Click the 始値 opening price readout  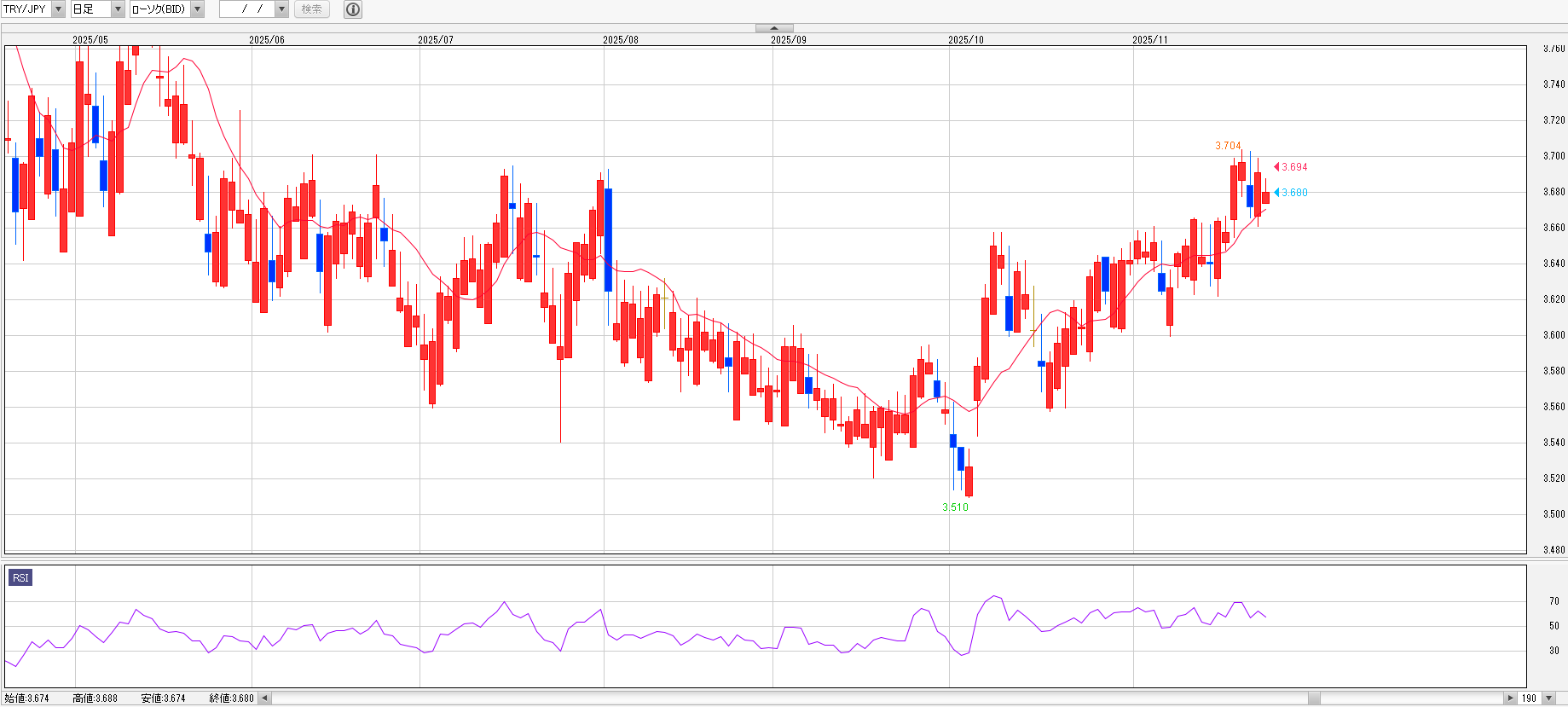(x=27, y=698)
